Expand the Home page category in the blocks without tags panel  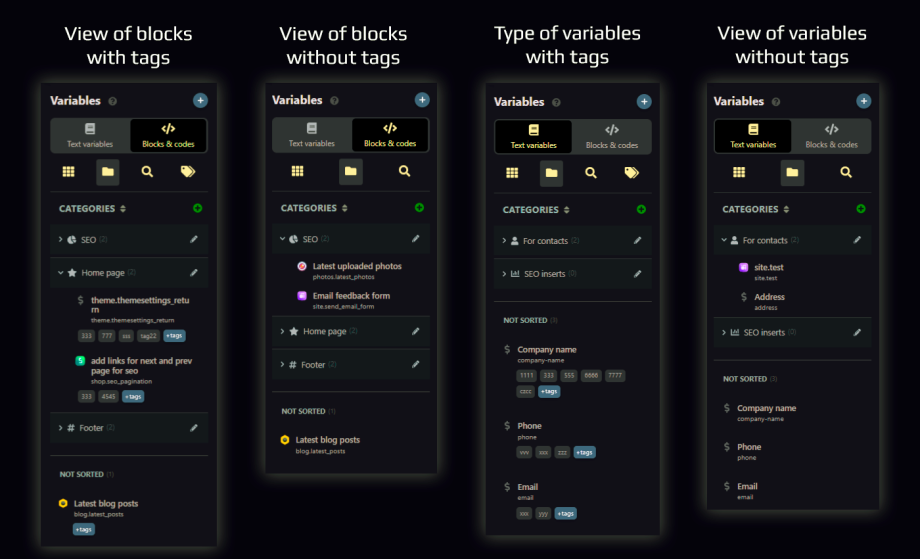(283, 331)
